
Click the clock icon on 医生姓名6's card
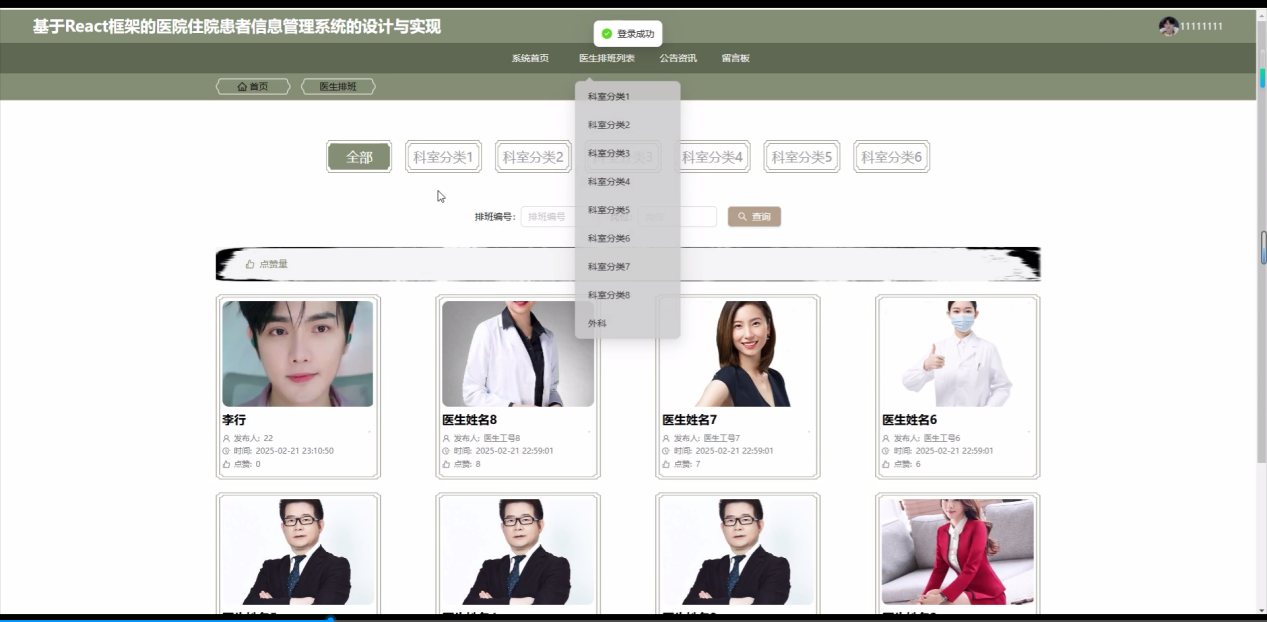pos(886,451)
